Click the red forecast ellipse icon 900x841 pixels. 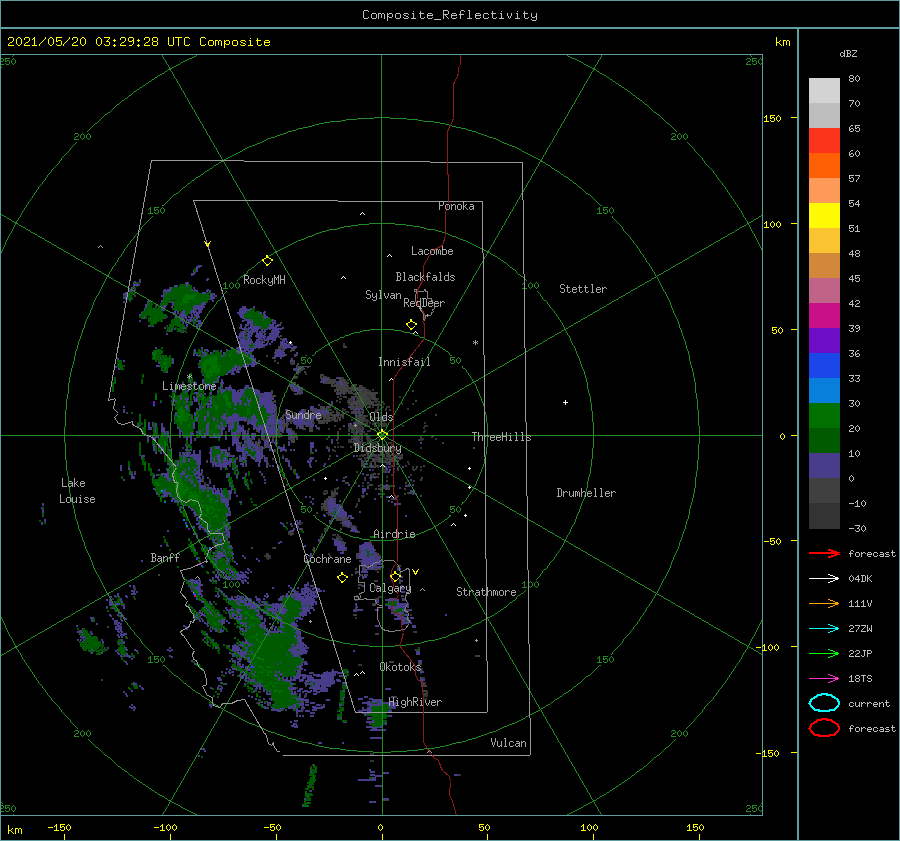pos(824,728)
